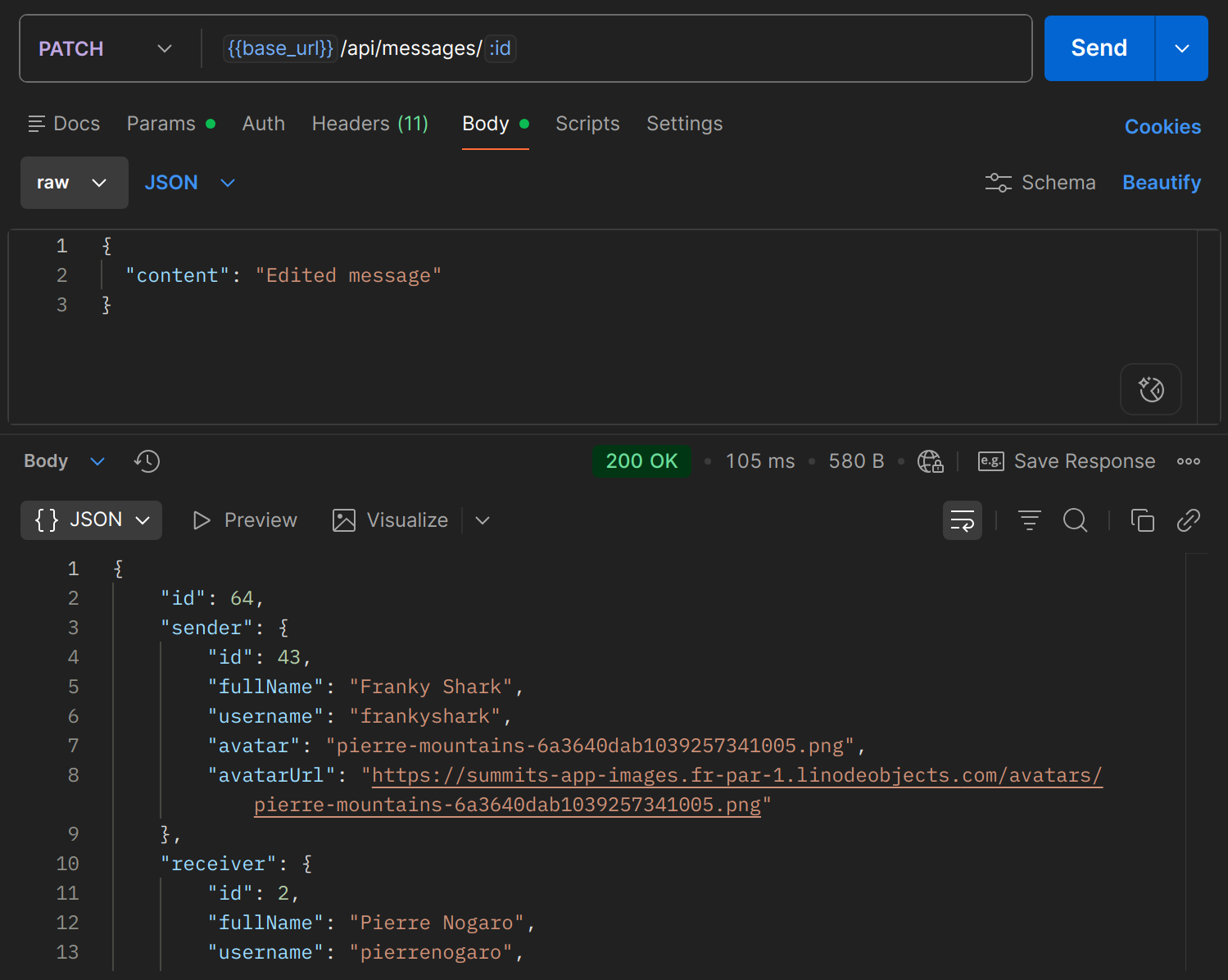Click the 580 B response size

856,461
